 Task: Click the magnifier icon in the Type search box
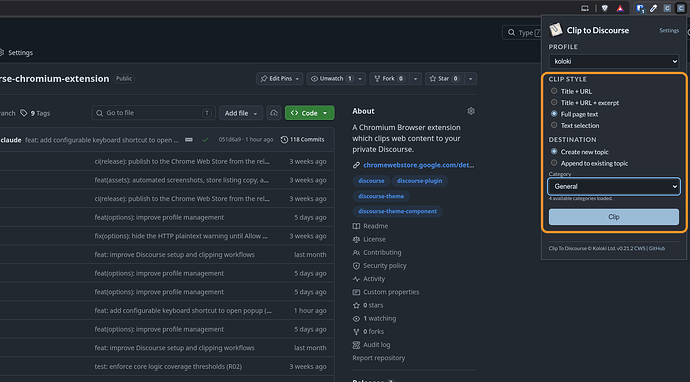(x=511, y=33)
